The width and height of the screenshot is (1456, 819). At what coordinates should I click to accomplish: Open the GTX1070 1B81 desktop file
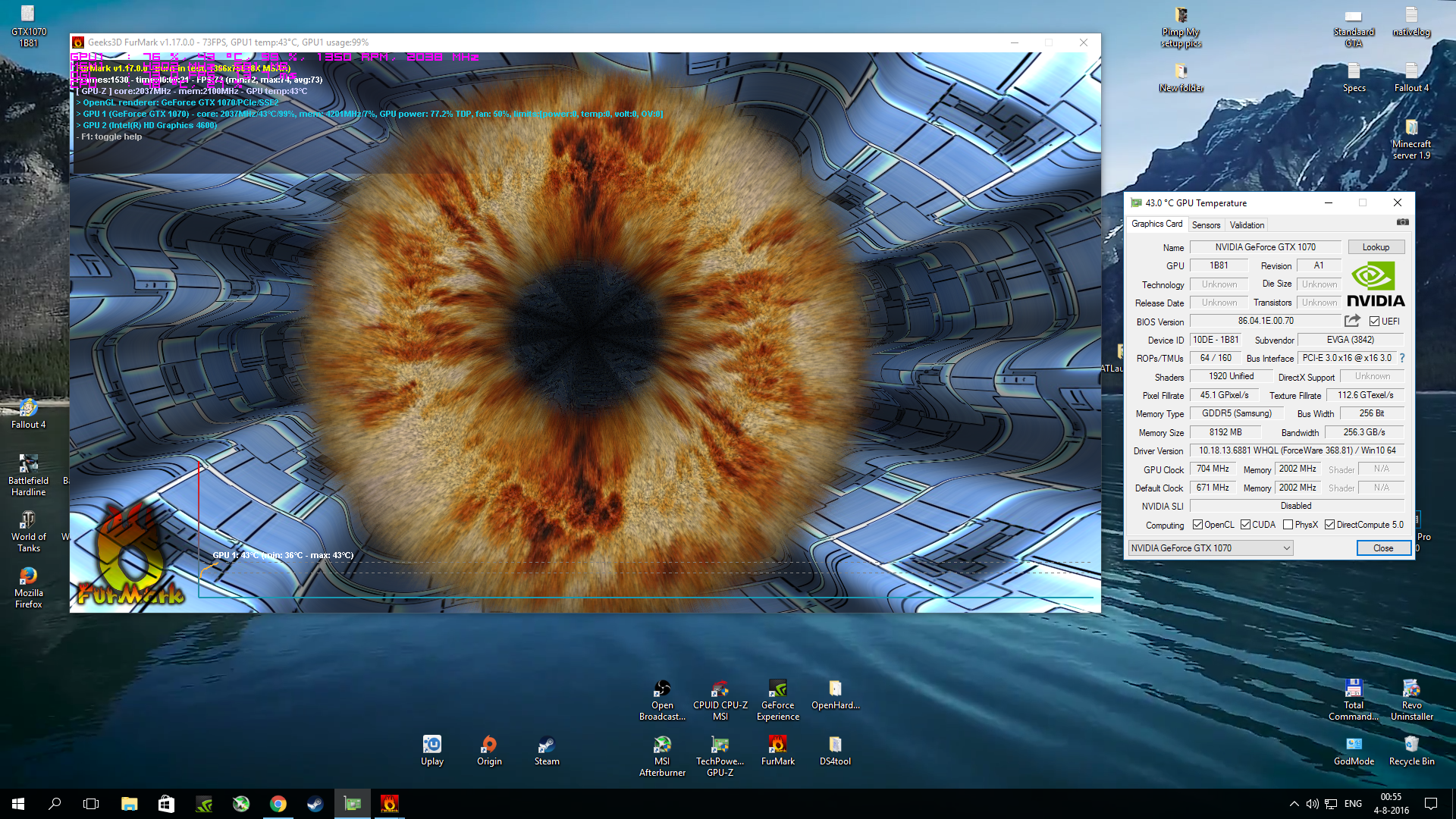pyautogui.click(x=28, y=27)
